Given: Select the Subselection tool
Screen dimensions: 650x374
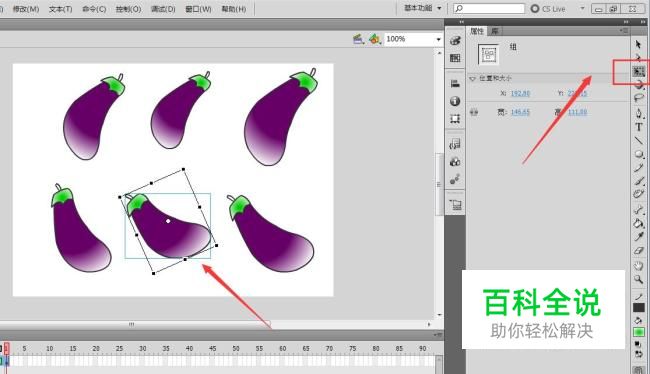Looking at the screenshot, I should [x=638, y=58].
